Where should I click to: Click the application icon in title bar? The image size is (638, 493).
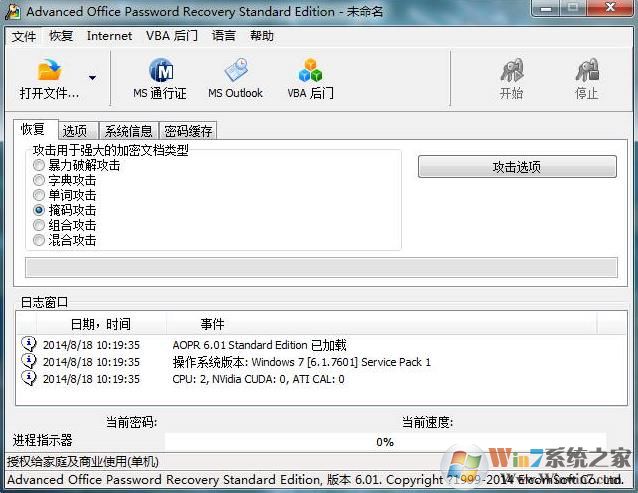click(x=13, y=11)
